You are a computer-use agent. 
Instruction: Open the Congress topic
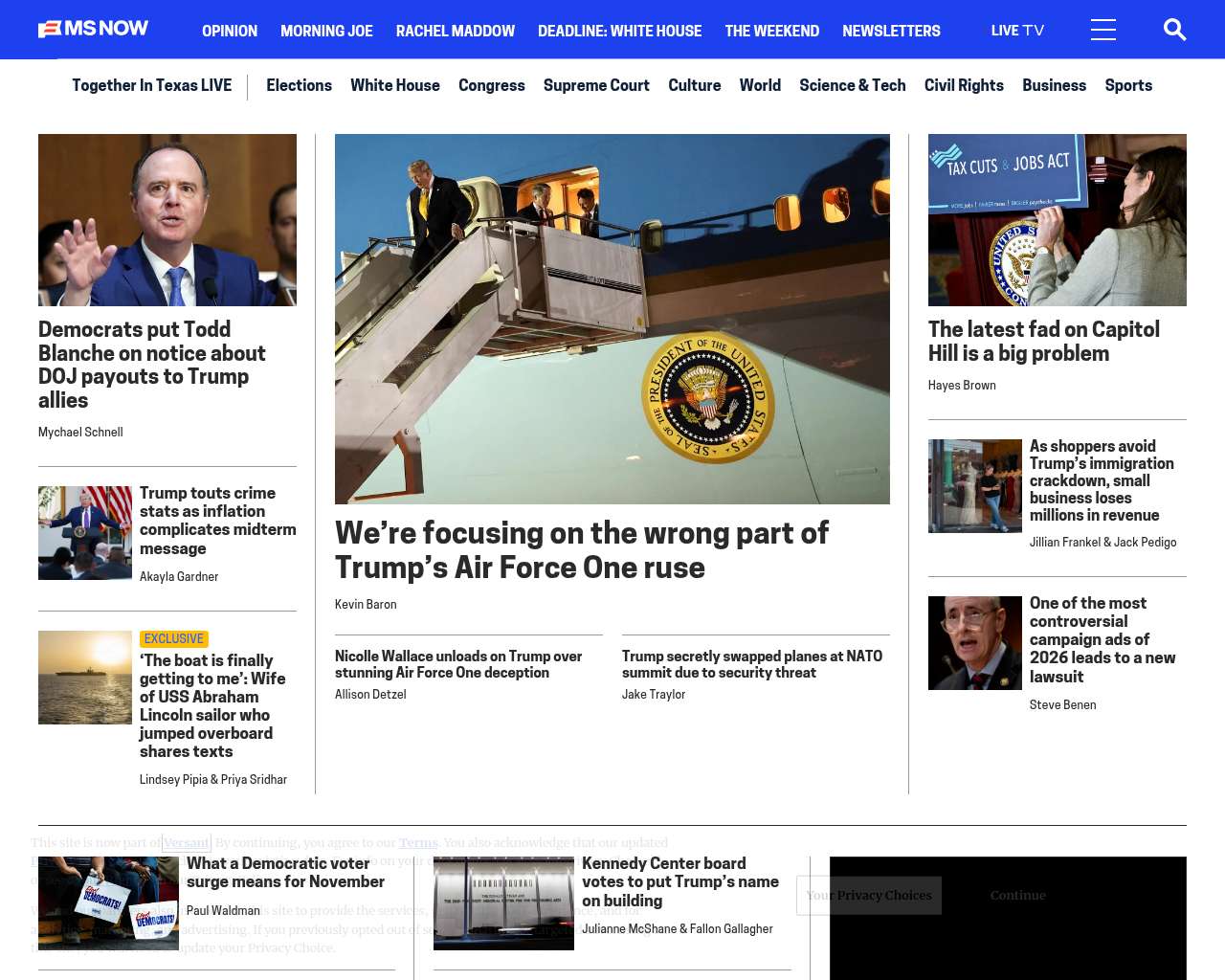coord(492,85)
